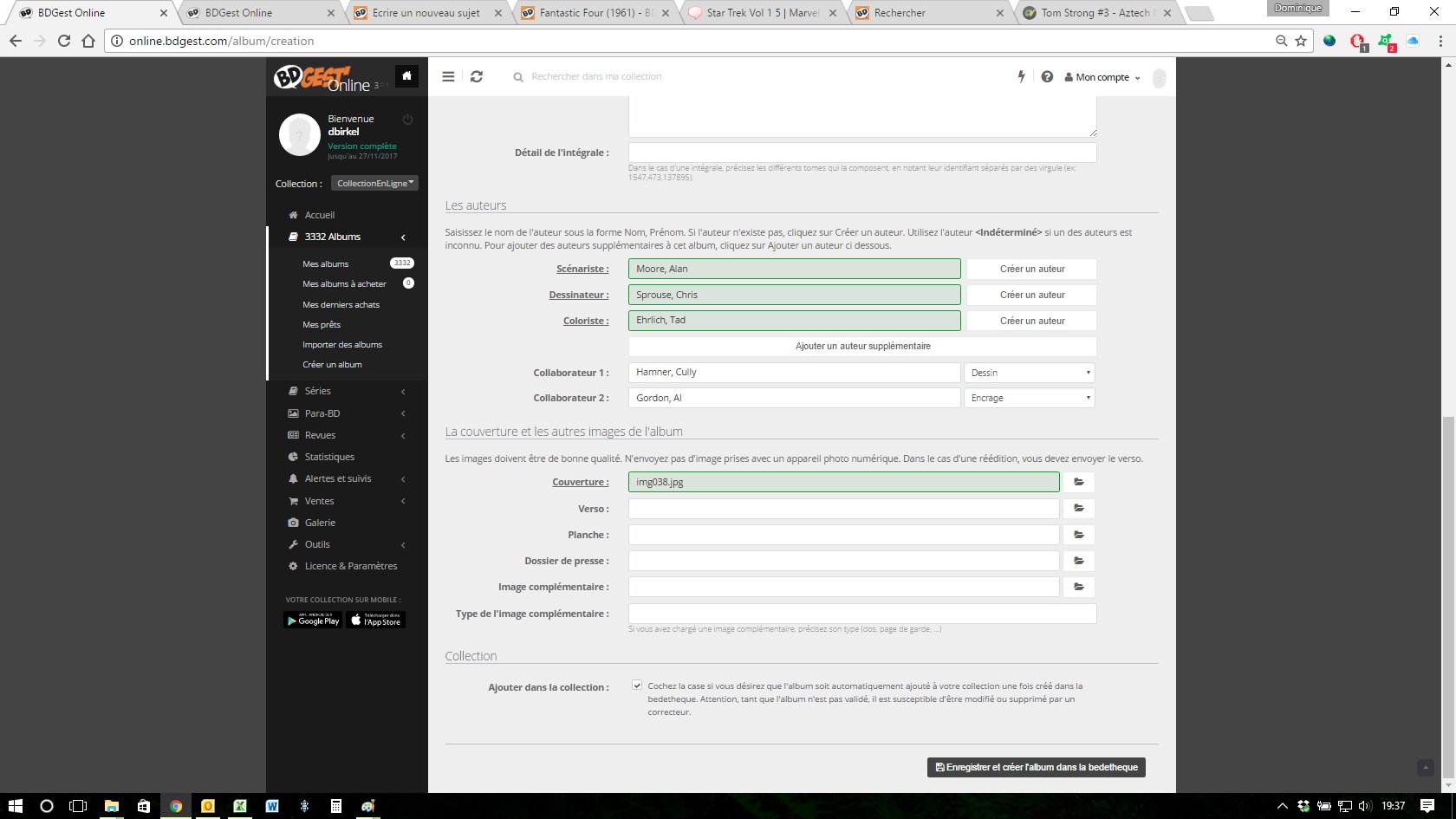1456x819 pixels.
Task: Open the help question mark icon
Action: tap(1047, 76)
